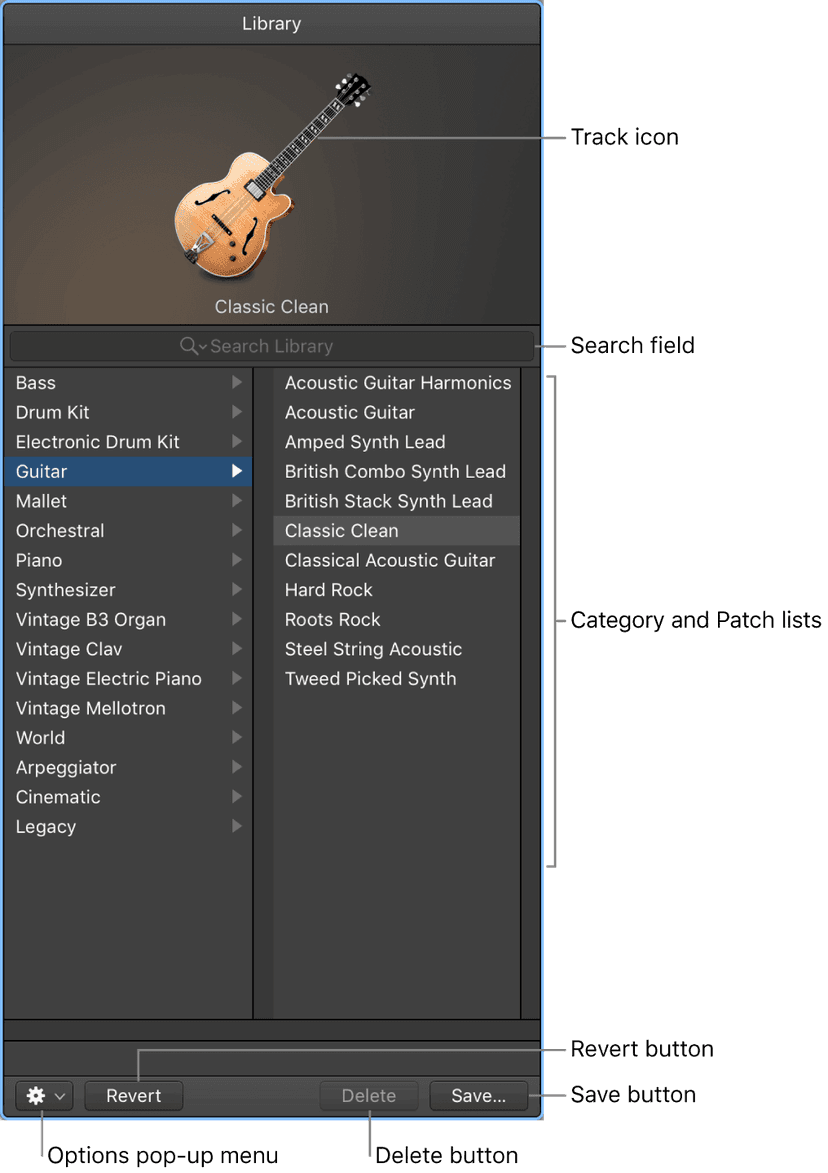Image resolution: width=828 pixels, height=1173 pixels.
Task: Select the World category
Action: pyautogui.click(x=128, y=738)
